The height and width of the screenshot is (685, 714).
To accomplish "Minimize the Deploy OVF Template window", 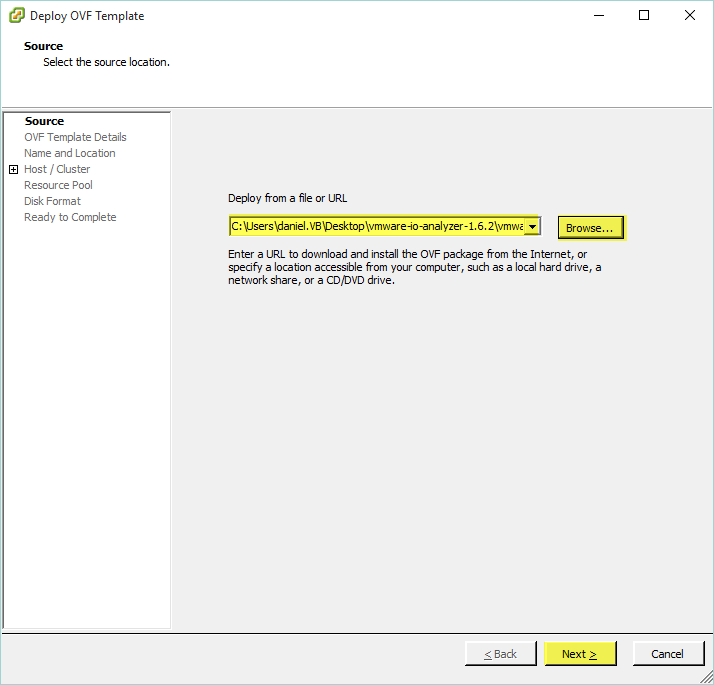I will [x=599, y=15].
